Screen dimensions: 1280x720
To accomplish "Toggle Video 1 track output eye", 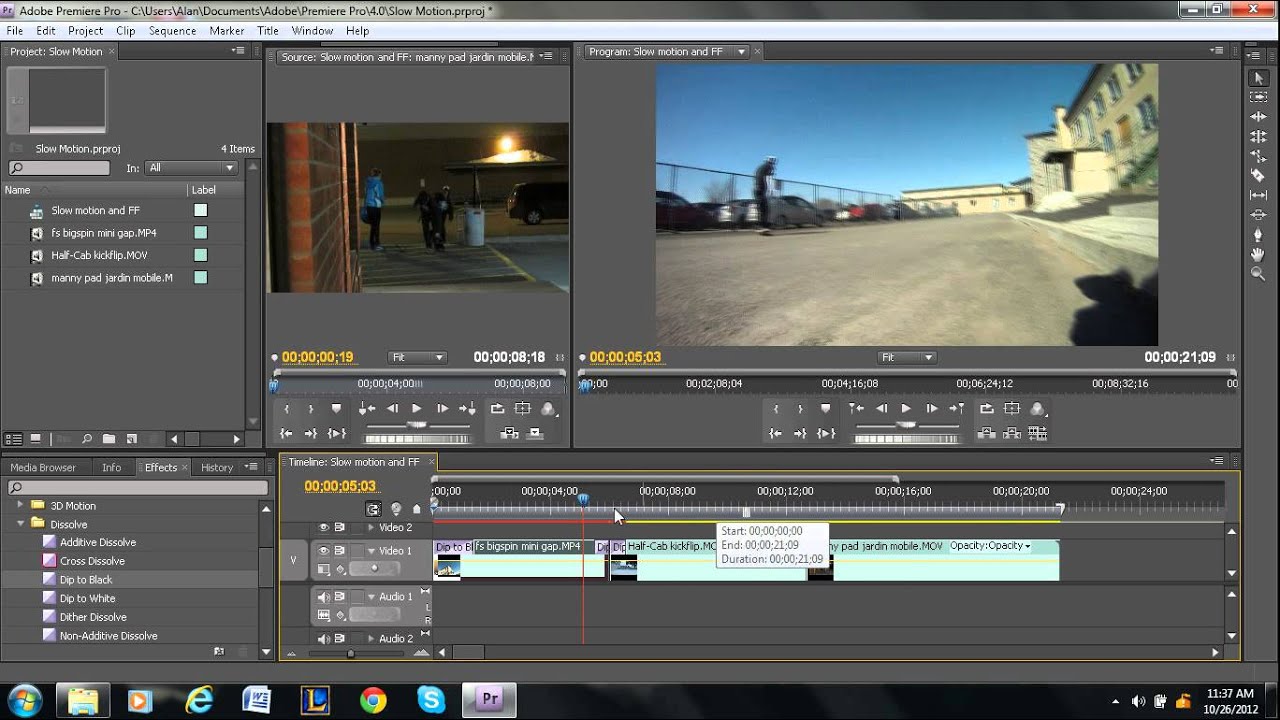I will pyautogui.click(x=323, y=550).
